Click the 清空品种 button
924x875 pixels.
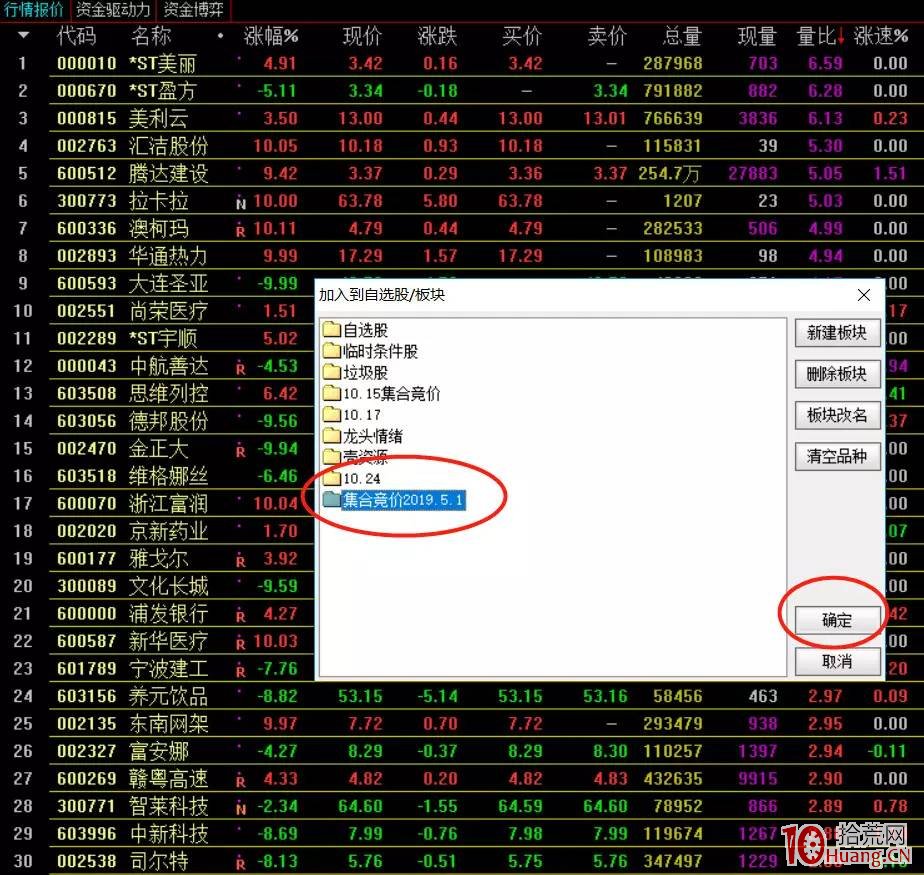(x=837, y=456)
